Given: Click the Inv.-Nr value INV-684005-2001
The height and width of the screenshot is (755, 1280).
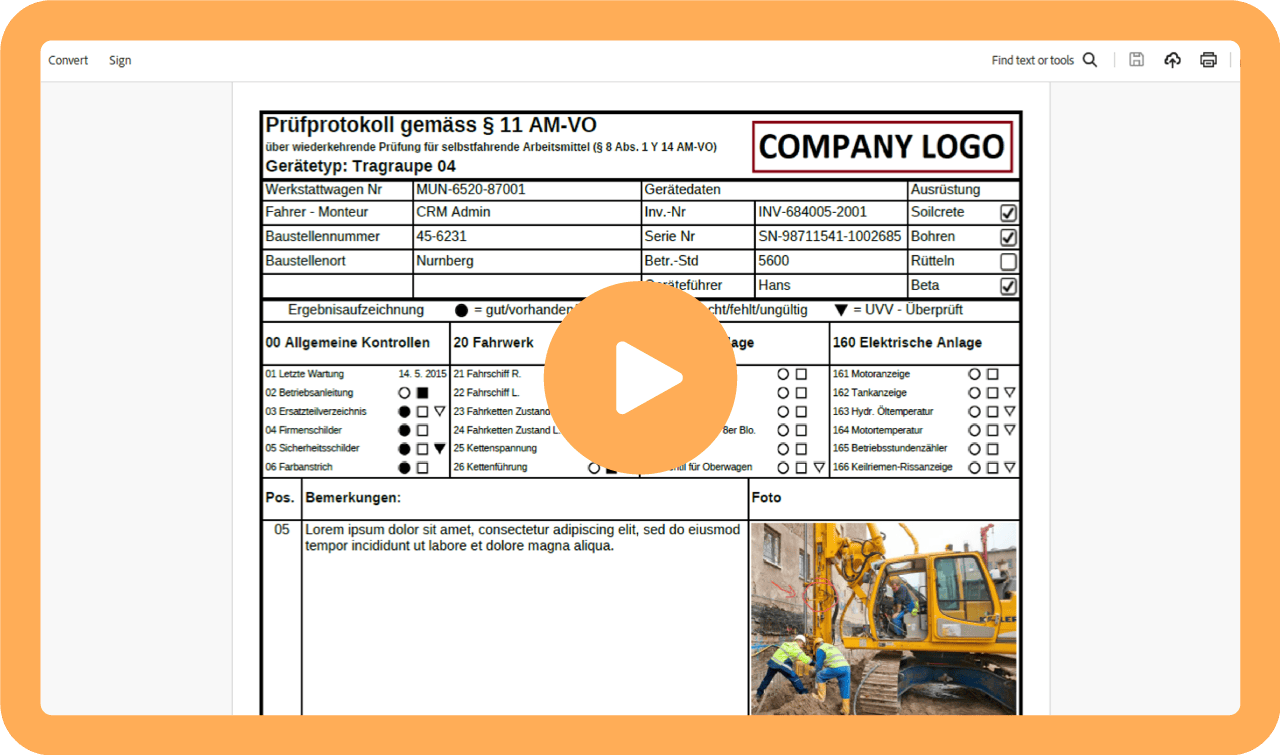Looking at the screenshot, I should point(813,212).
